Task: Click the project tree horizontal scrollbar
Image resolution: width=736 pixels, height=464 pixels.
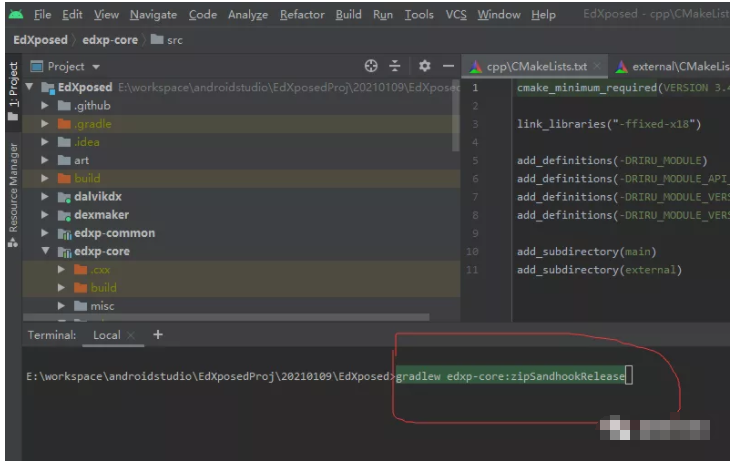Action: point(226,317)
